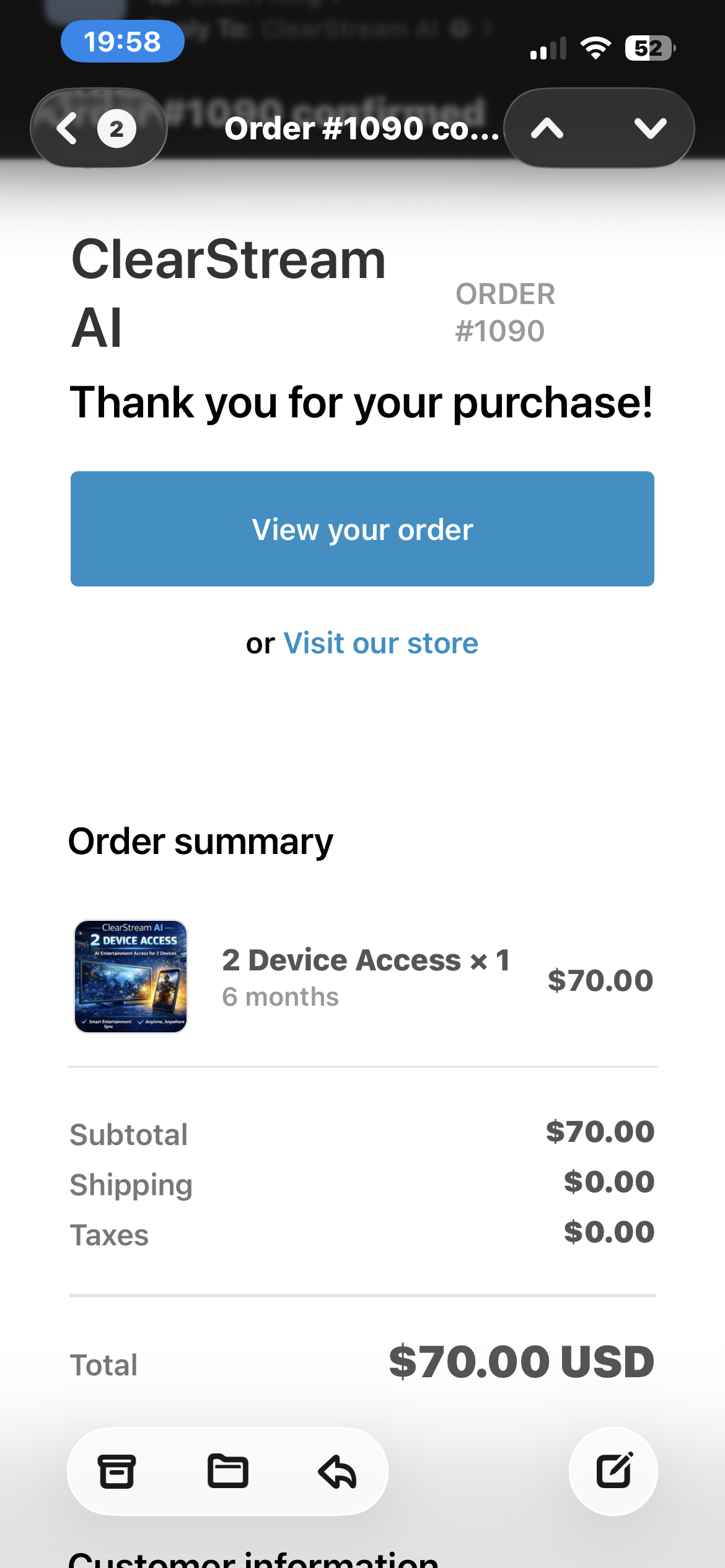This screenshot has width=725, height=1568.
Task: Tap the ClearStream AI store heading
Action: [229, 294]
